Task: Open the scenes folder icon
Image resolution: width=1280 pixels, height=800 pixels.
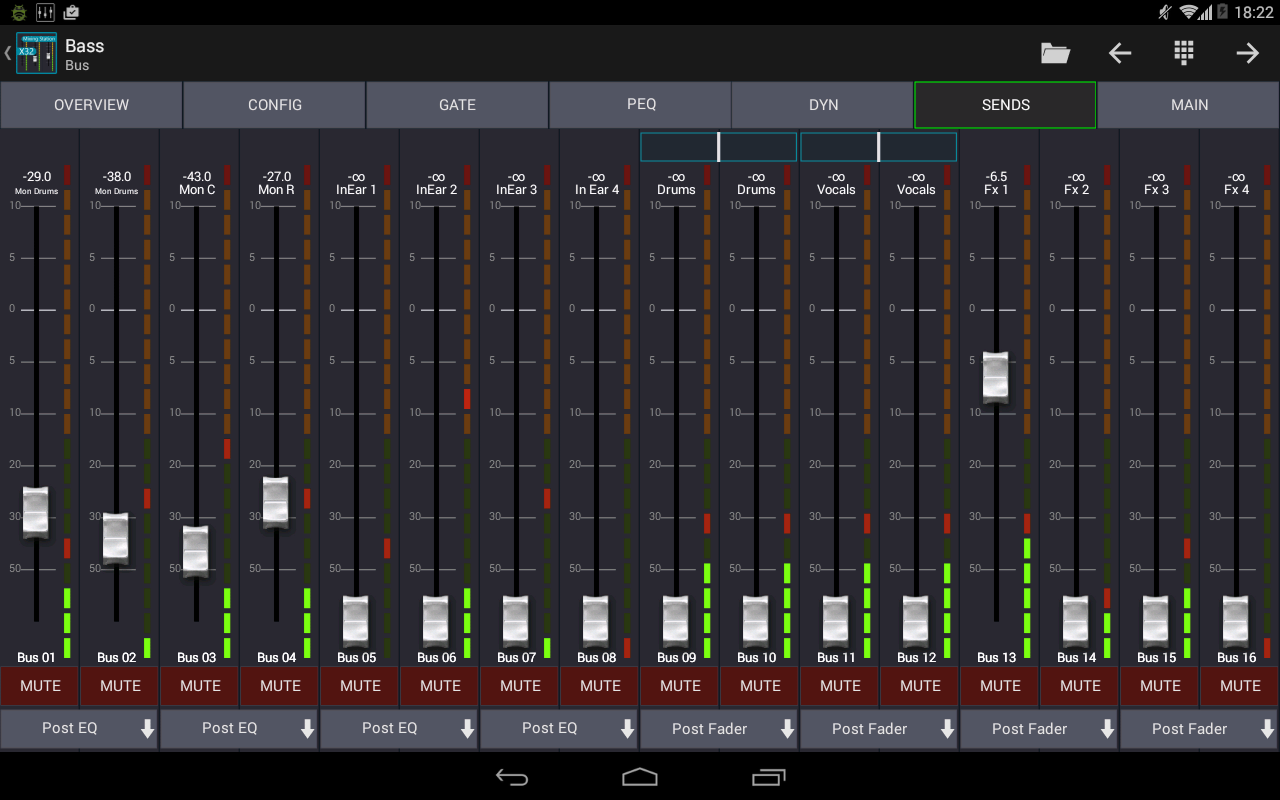Action: point(1055,53)
